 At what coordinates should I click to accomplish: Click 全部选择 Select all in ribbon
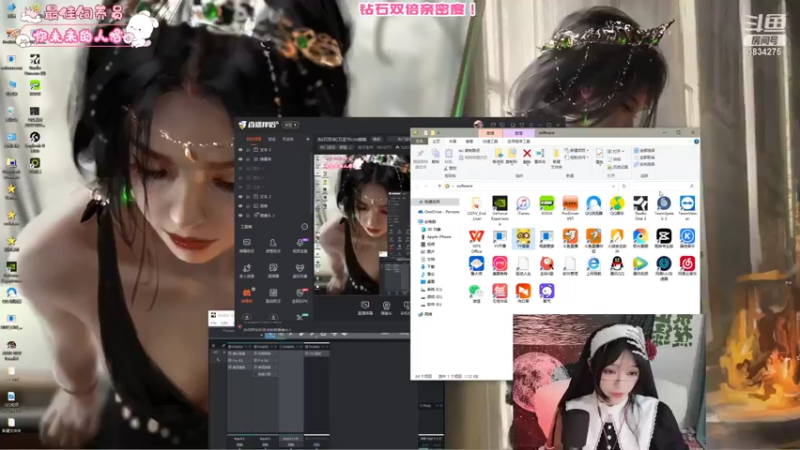tap(644, 151)
